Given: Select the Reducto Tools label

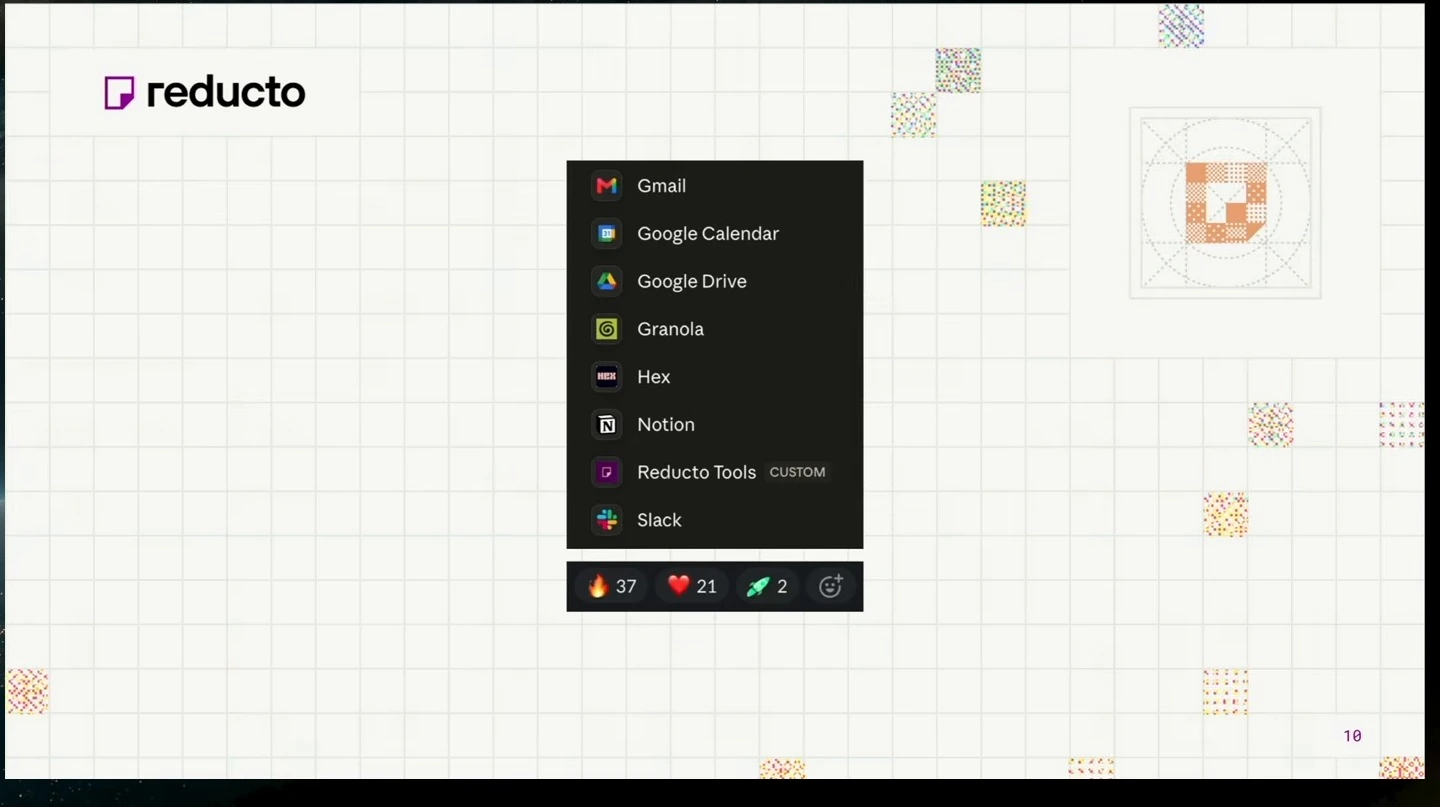Looking at the screenshot, I should (x=697, y=472).
